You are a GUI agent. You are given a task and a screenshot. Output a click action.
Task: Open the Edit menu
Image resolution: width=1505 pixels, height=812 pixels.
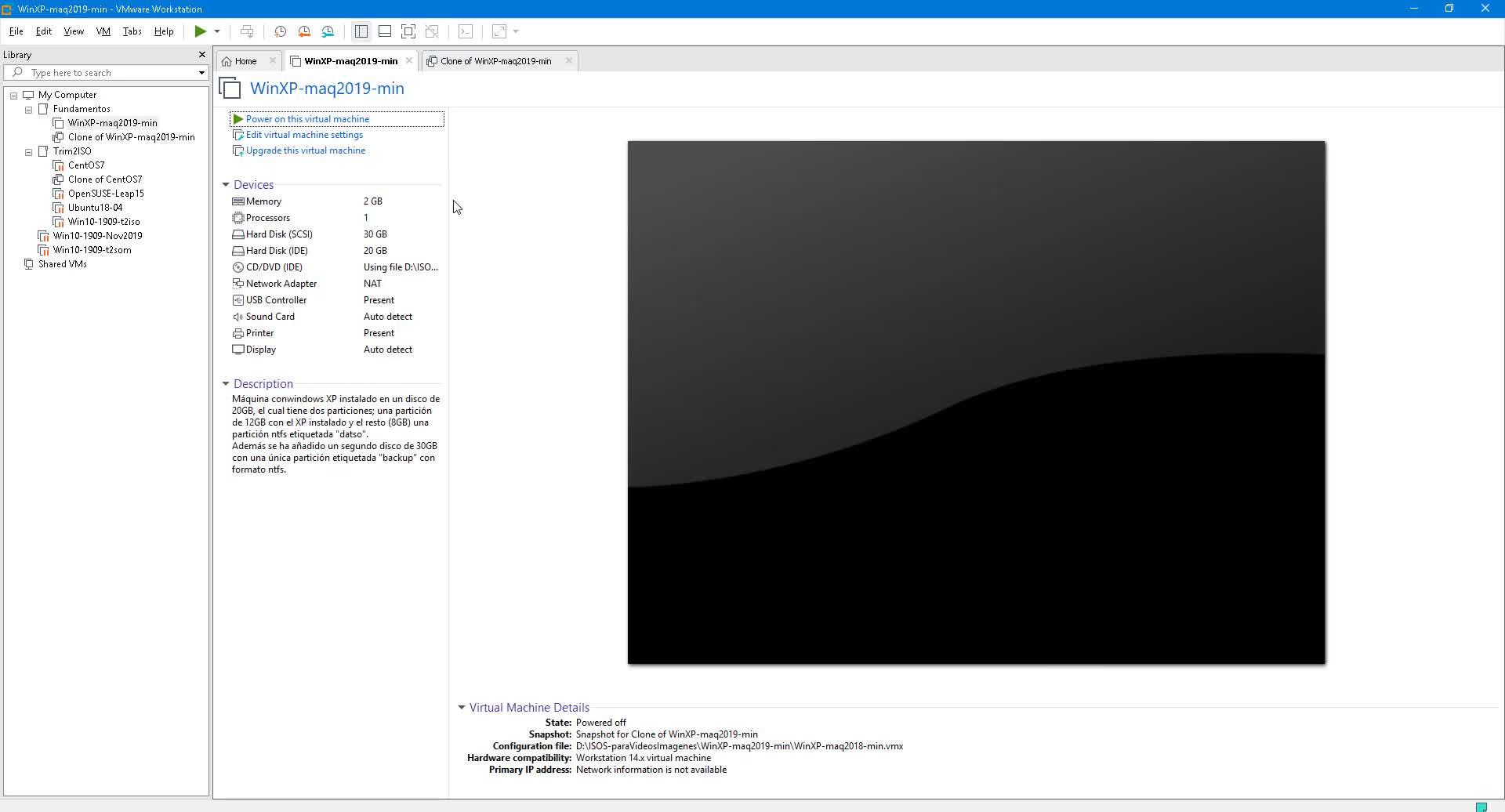tap(44, 31)
